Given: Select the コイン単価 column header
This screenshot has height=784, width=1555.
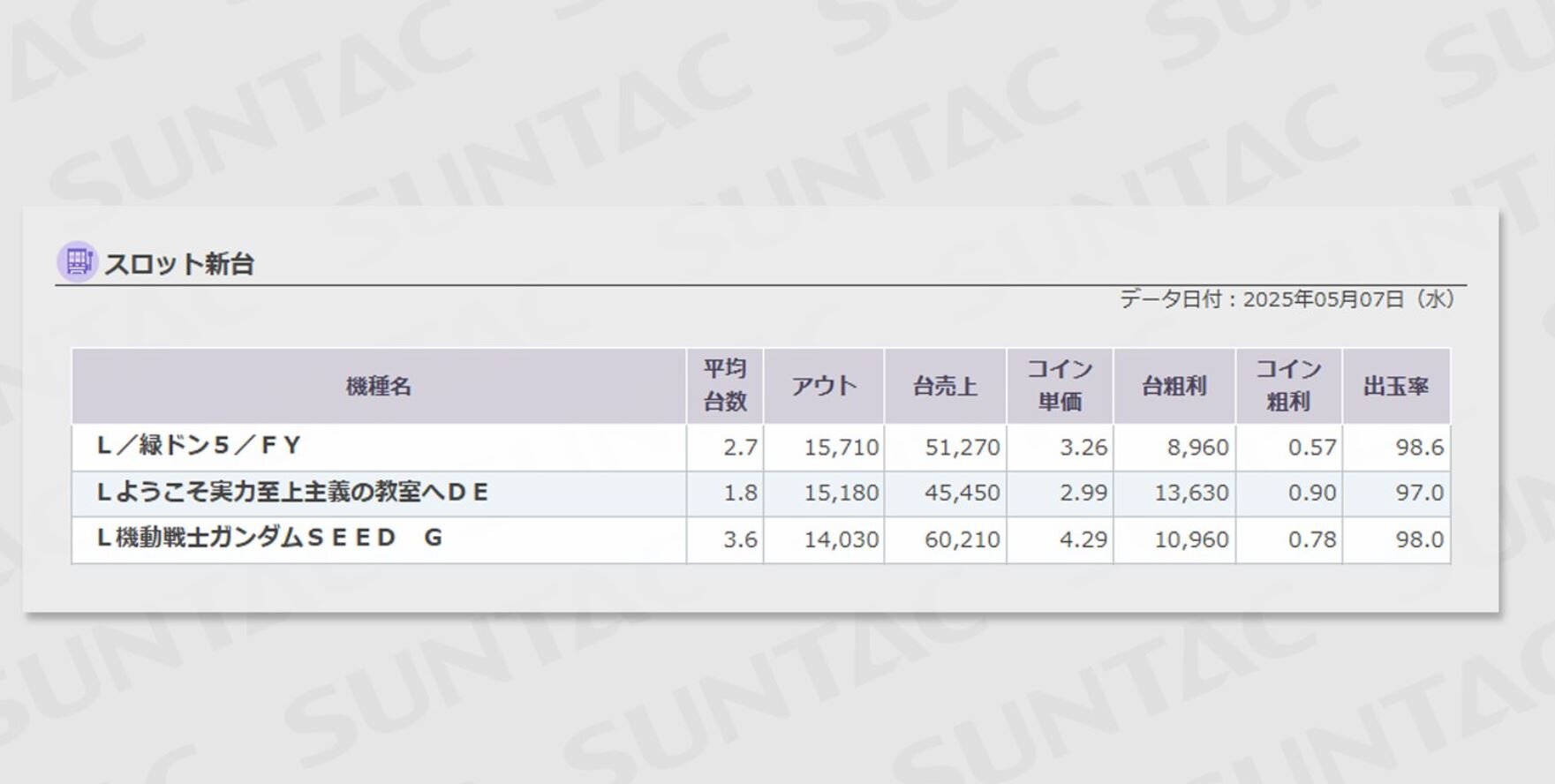Looking at the screenshot, I should (1060, 386).
